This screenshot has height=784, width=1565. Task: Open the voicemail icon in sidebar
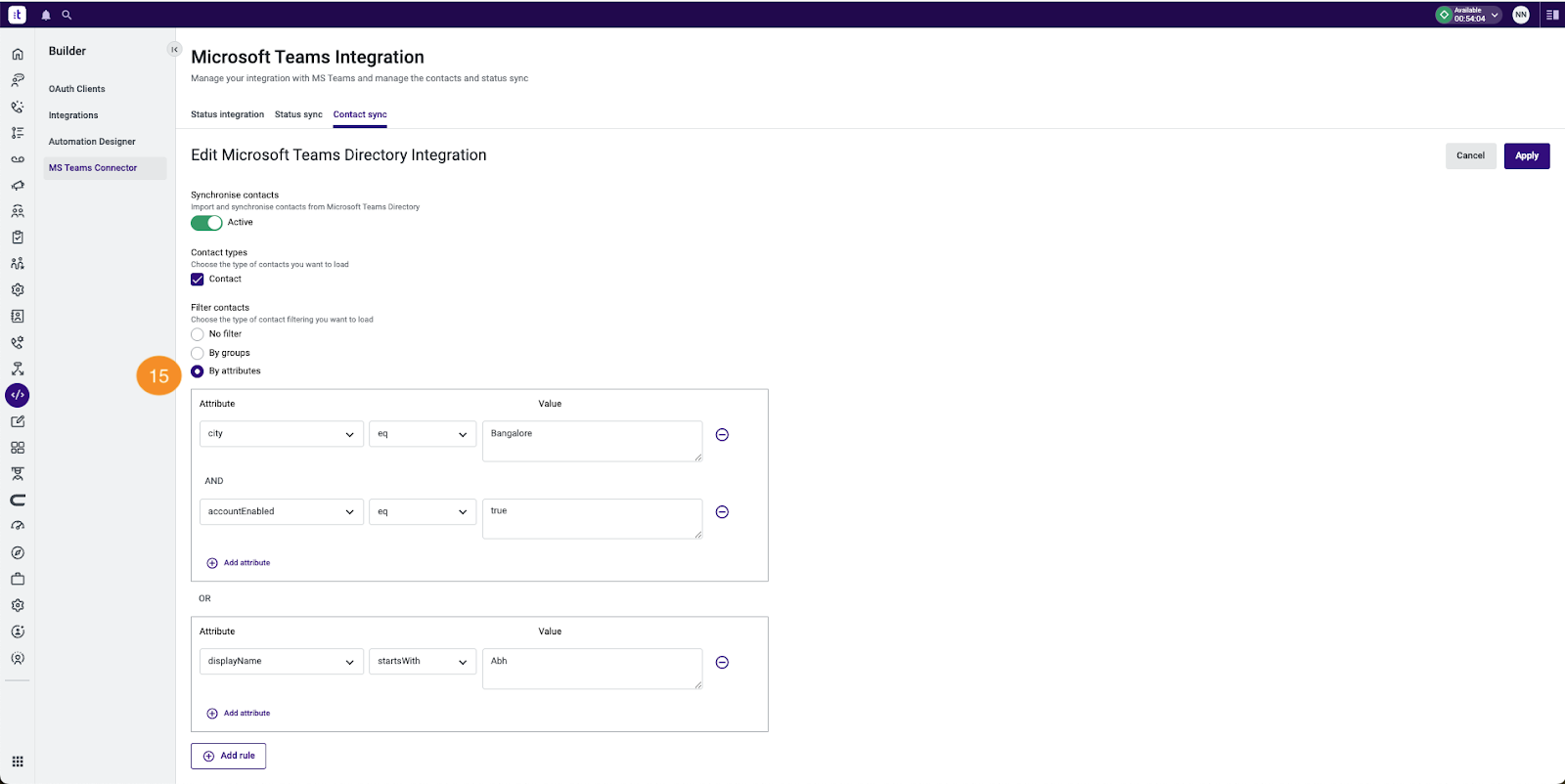pos(18,159)
